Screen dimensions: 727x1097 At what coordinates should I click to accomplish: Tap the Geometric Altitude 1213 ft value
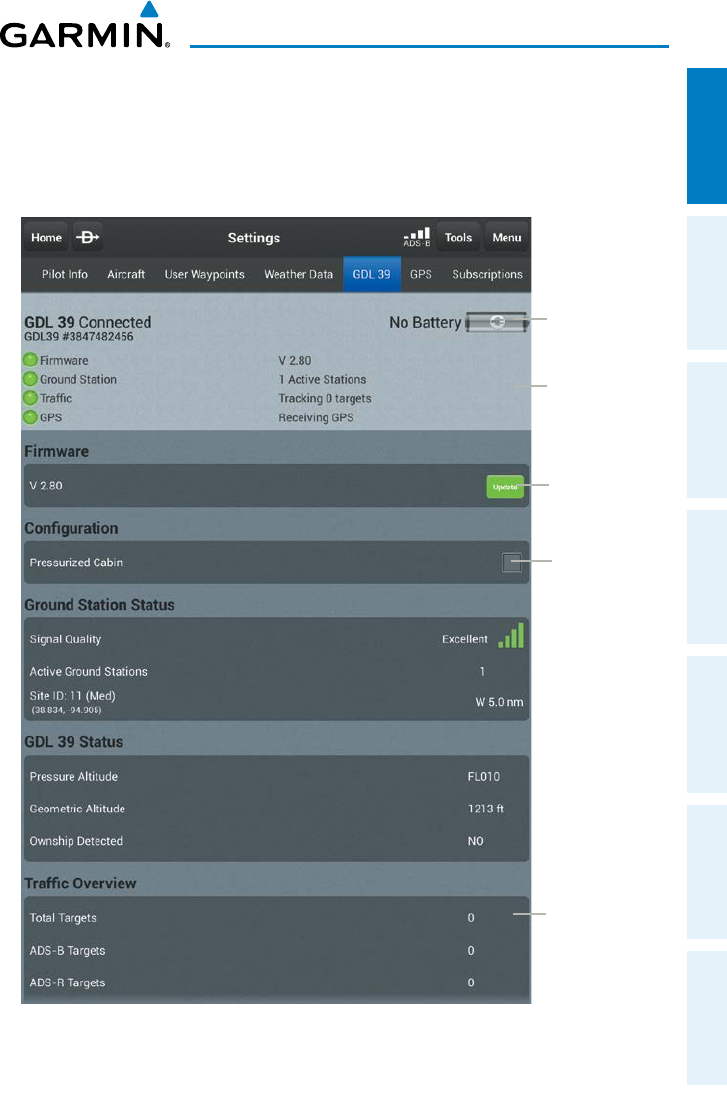(486, 808)
